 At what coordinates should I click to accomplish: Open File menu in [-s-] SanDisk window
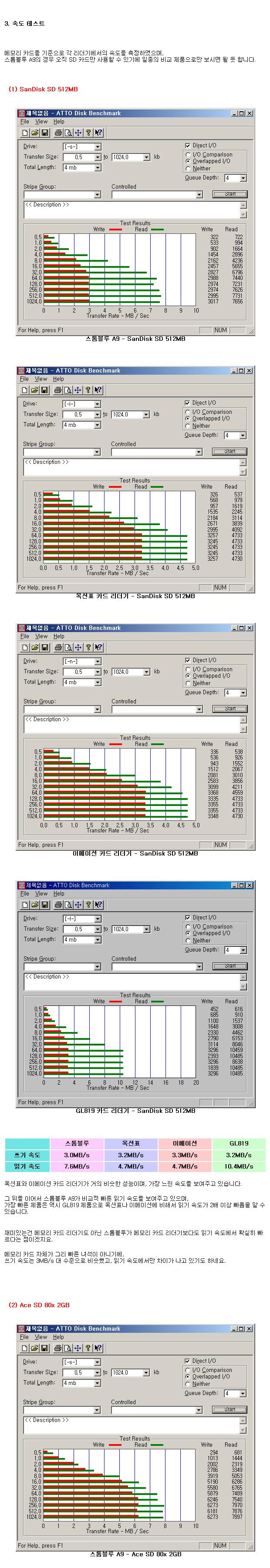coord(24,122)
